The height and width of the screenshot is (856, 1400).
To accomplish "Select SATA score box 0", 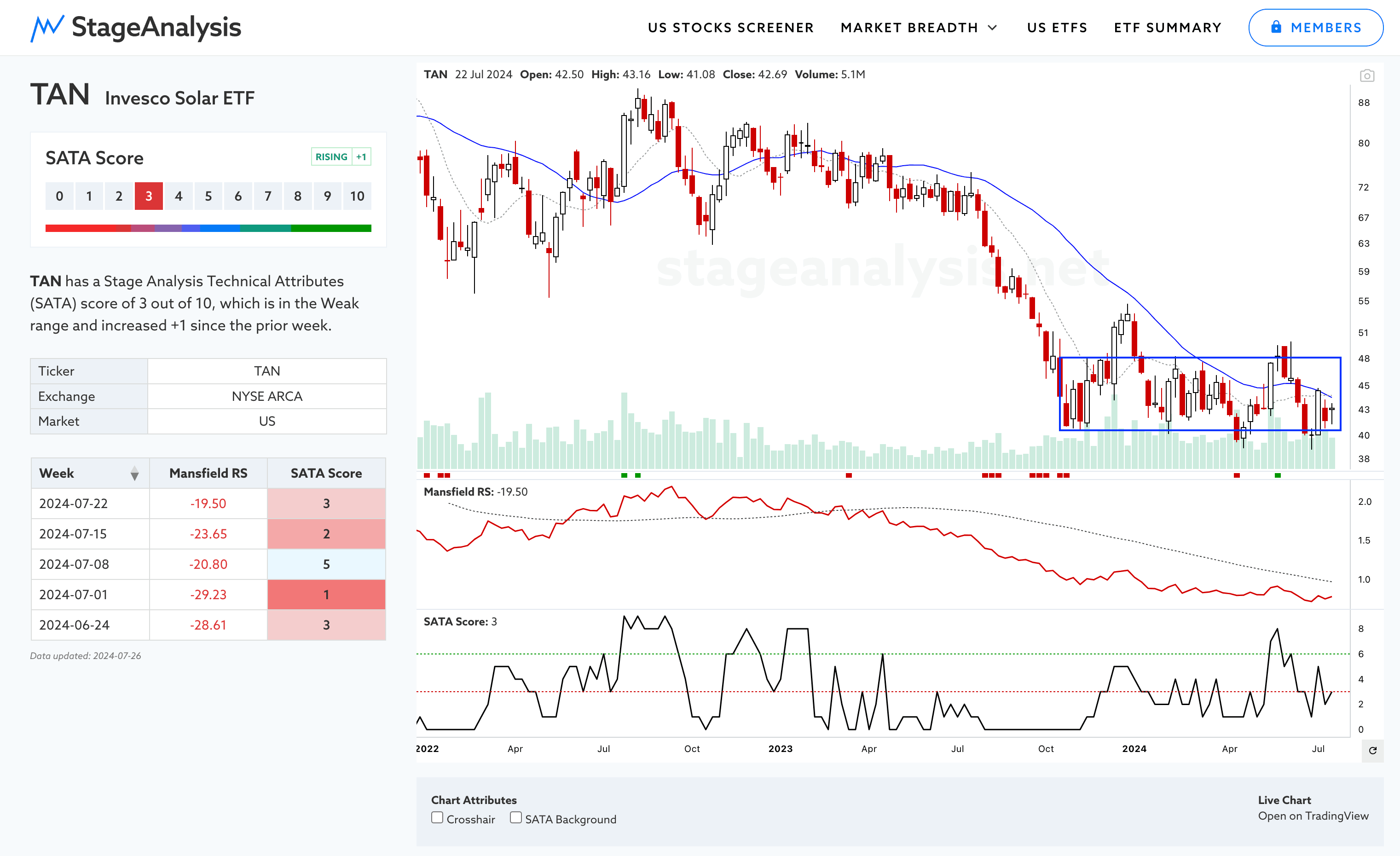I will 59,196.
